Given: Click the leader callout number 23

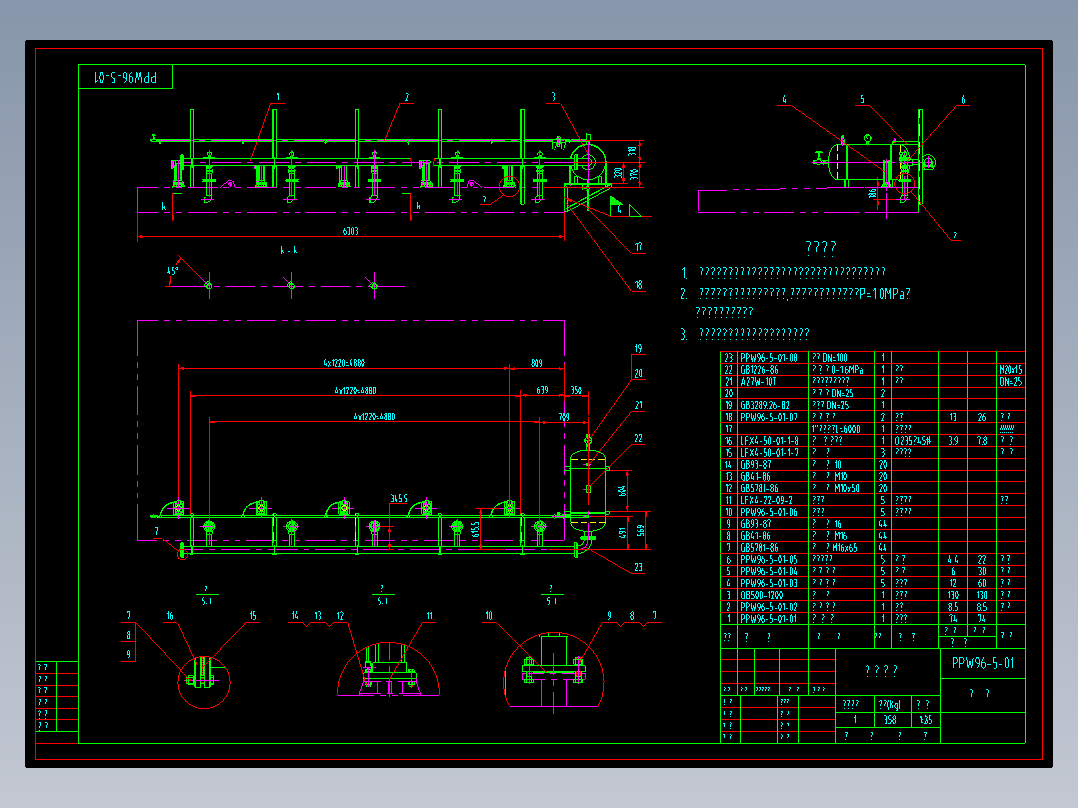Looking at the screenshot, I should point(639,567).
